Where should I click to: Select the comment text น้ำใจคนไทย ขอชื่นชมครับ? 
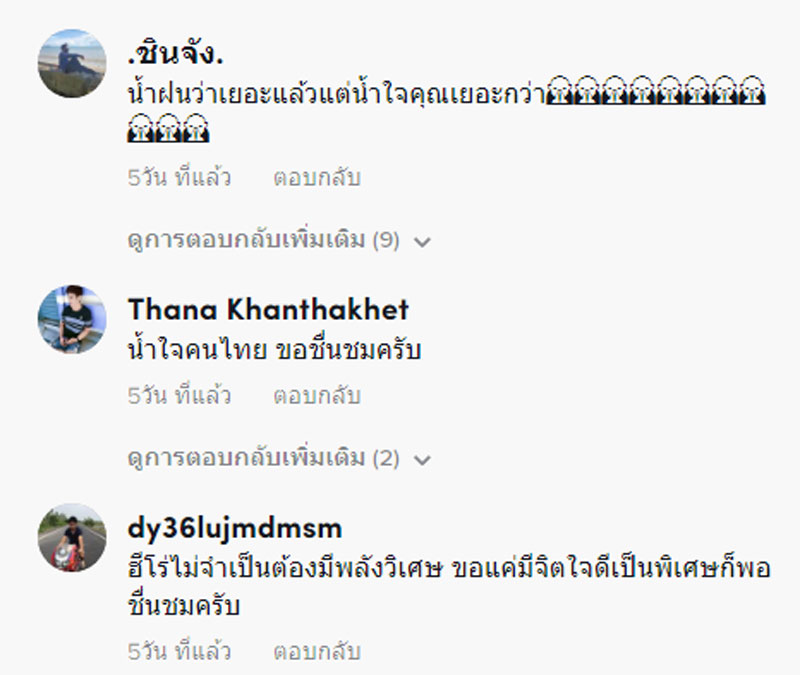tap(274, 350)
